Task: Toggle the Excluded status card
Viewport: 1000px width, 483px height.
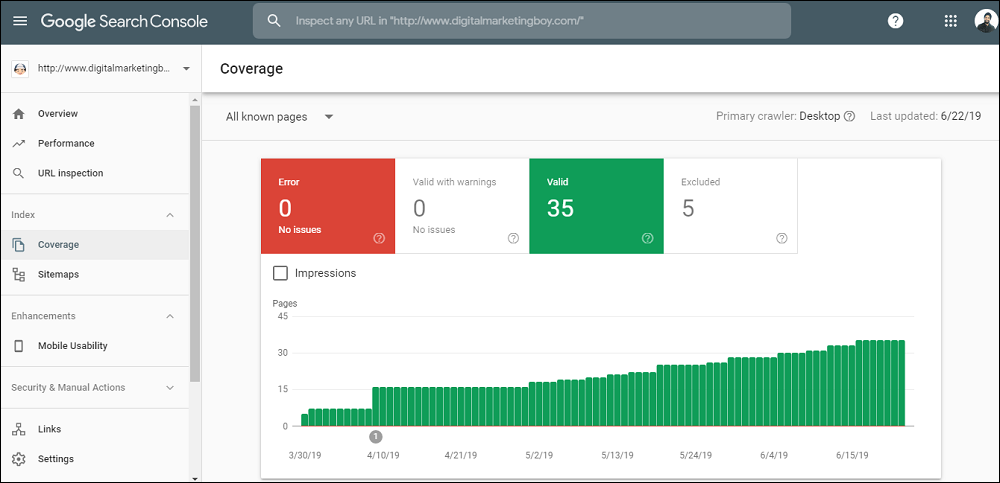Action: tap(731, 205)
